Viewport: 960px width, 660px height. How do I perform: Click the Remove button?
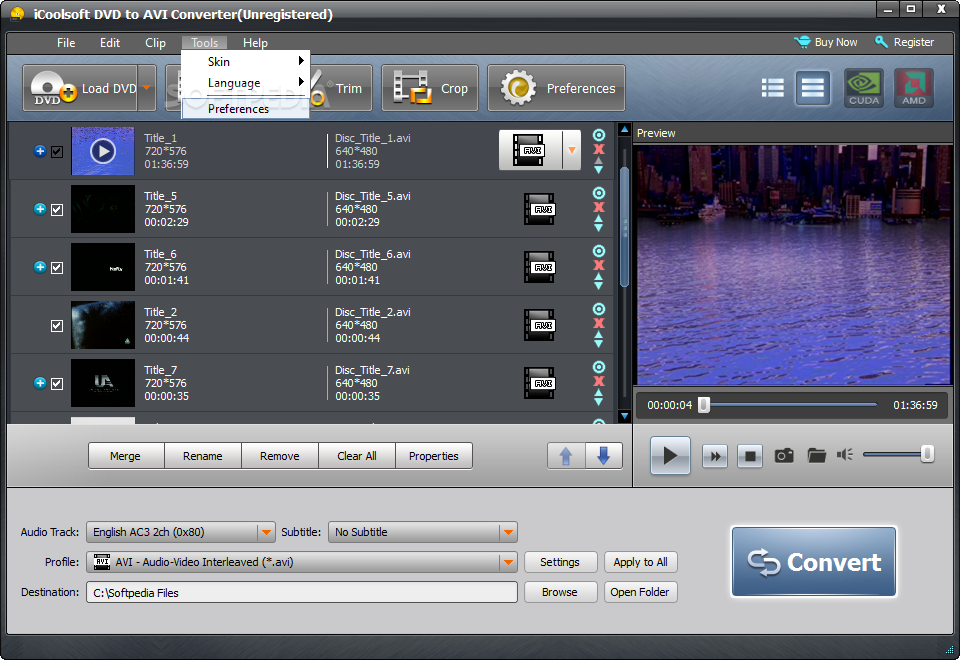pos(280,456)
